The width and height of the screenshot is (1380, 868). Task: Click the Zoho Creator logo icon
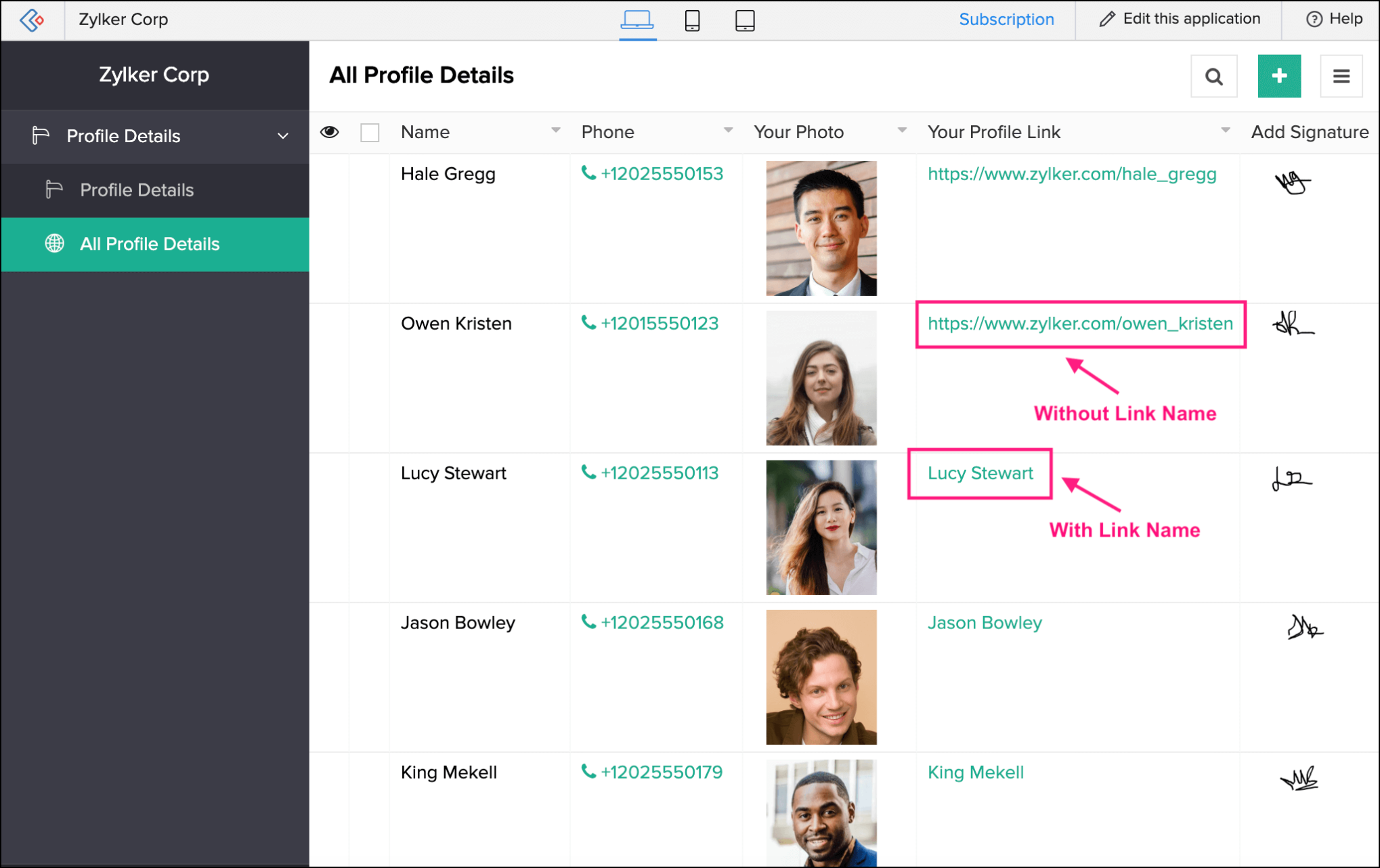(x=32, y=20)
